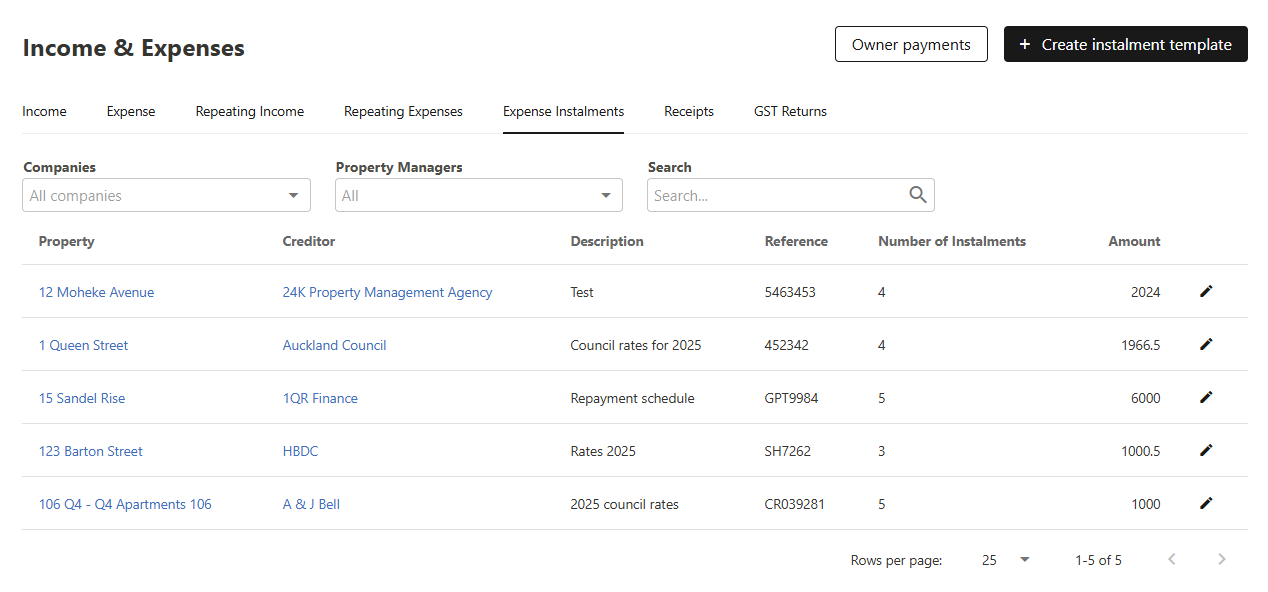Edit the 12 Moheke Avenue instalment row

coord(1206,291)
